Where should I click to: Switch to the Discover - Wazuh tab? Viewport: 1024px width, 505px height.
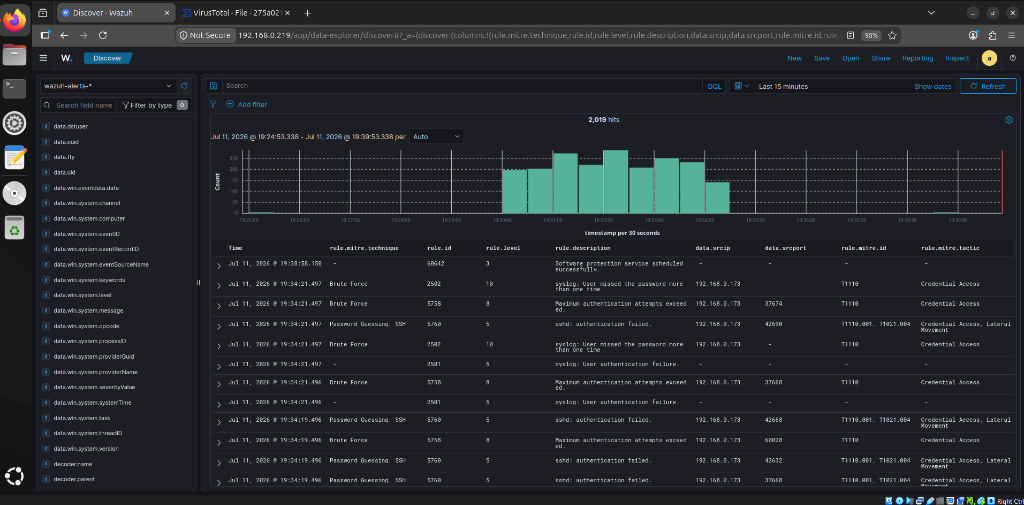[117, 13]
